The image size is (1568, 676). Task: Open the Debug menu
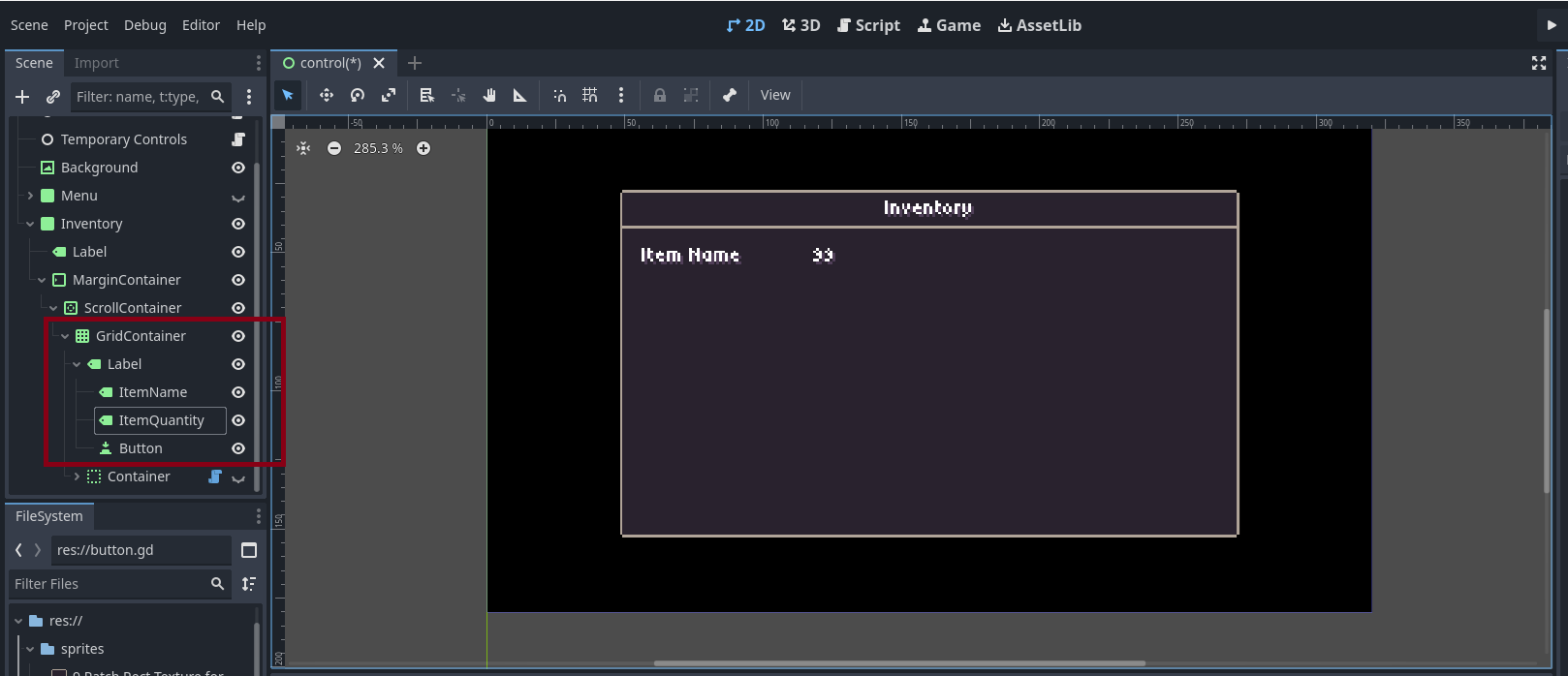(145, 25)
